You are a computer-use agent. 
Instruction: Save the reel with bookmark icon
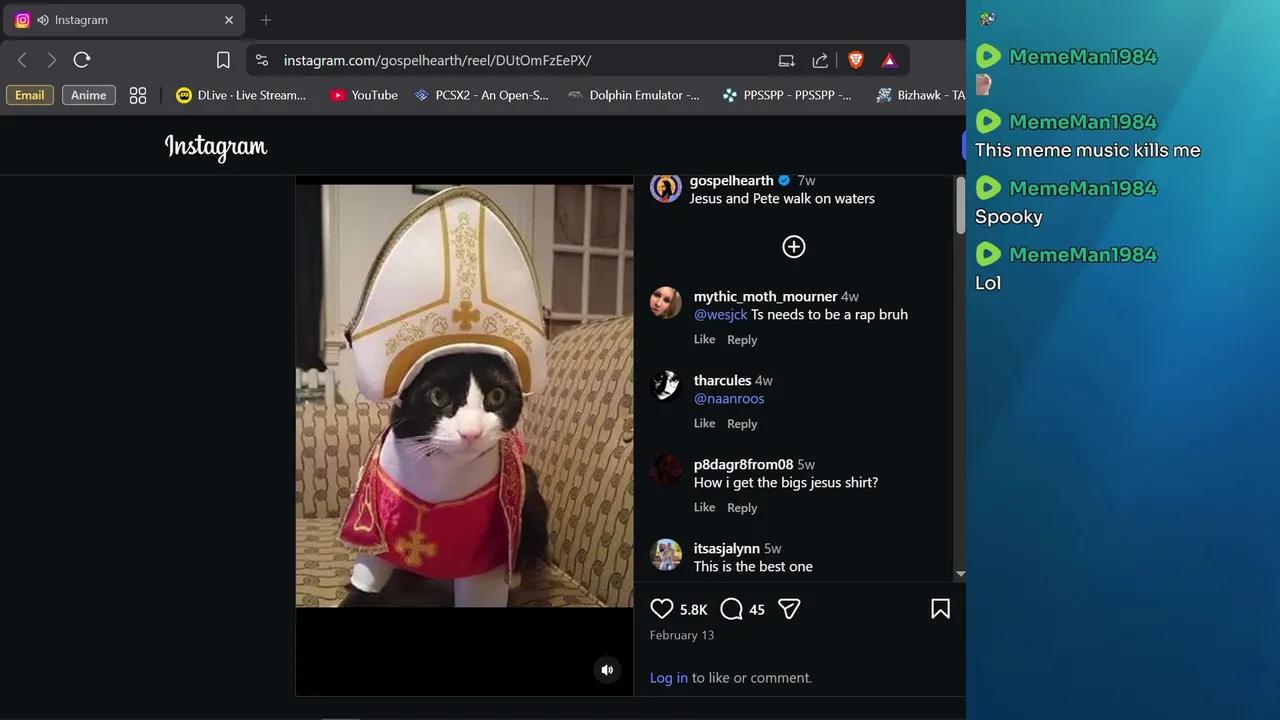940,609
